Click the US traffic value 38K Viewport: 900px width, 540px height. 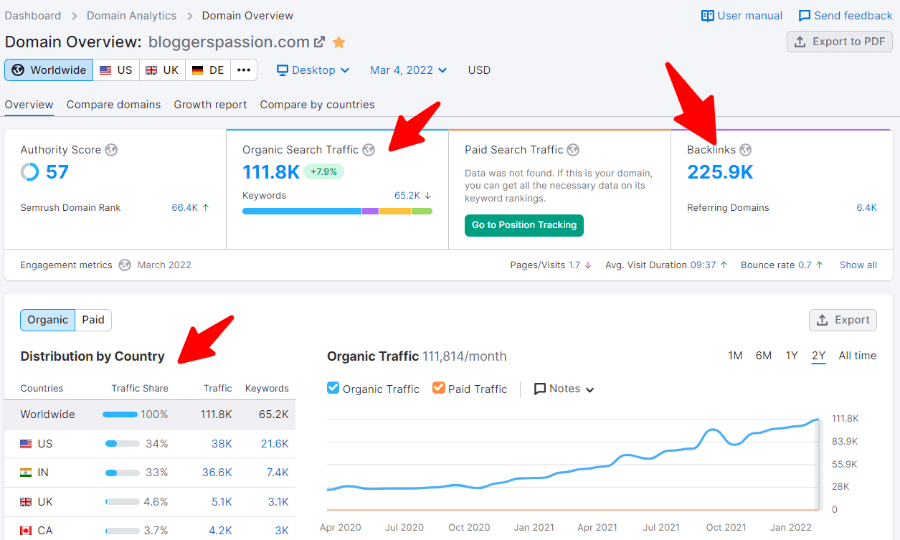pyautogui.click(x=222, y=444)
